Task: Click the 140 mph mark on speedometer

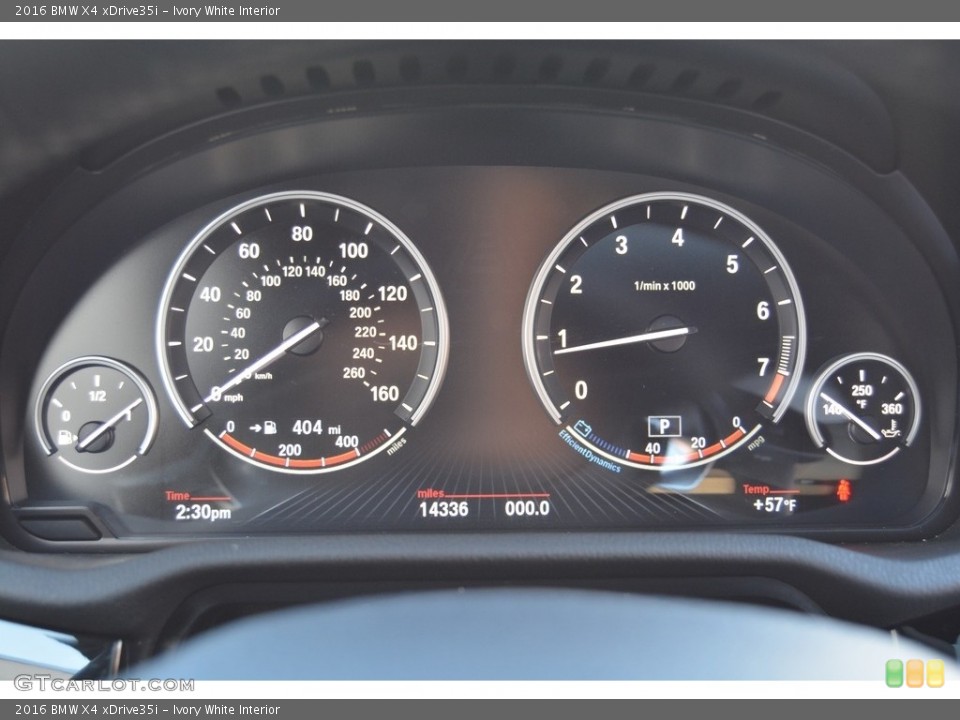Action: (x=403, y=343)
